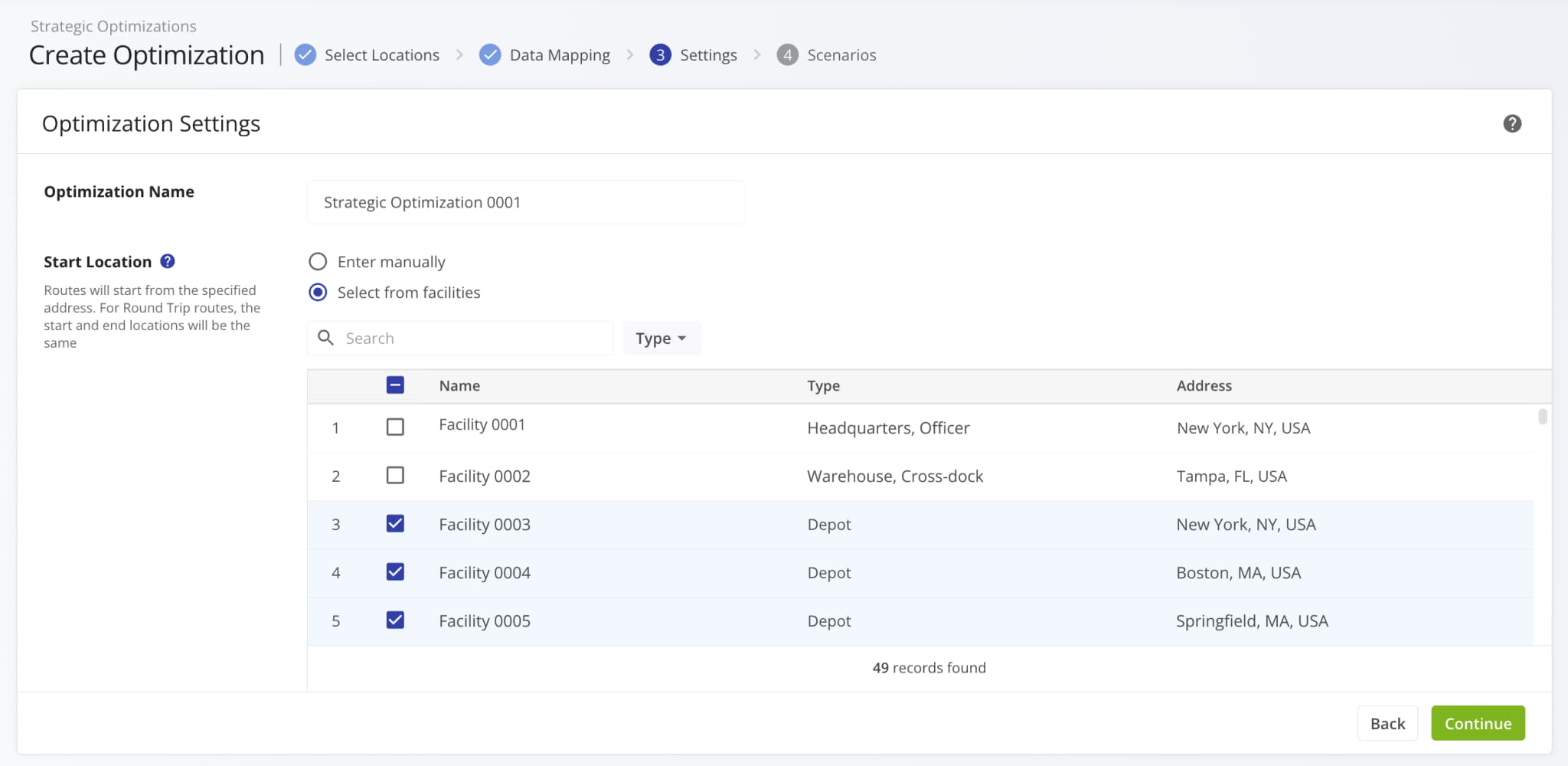Open the Type filter dropdown
This screenshot has height=766, width=1568.
pos(661,339)
